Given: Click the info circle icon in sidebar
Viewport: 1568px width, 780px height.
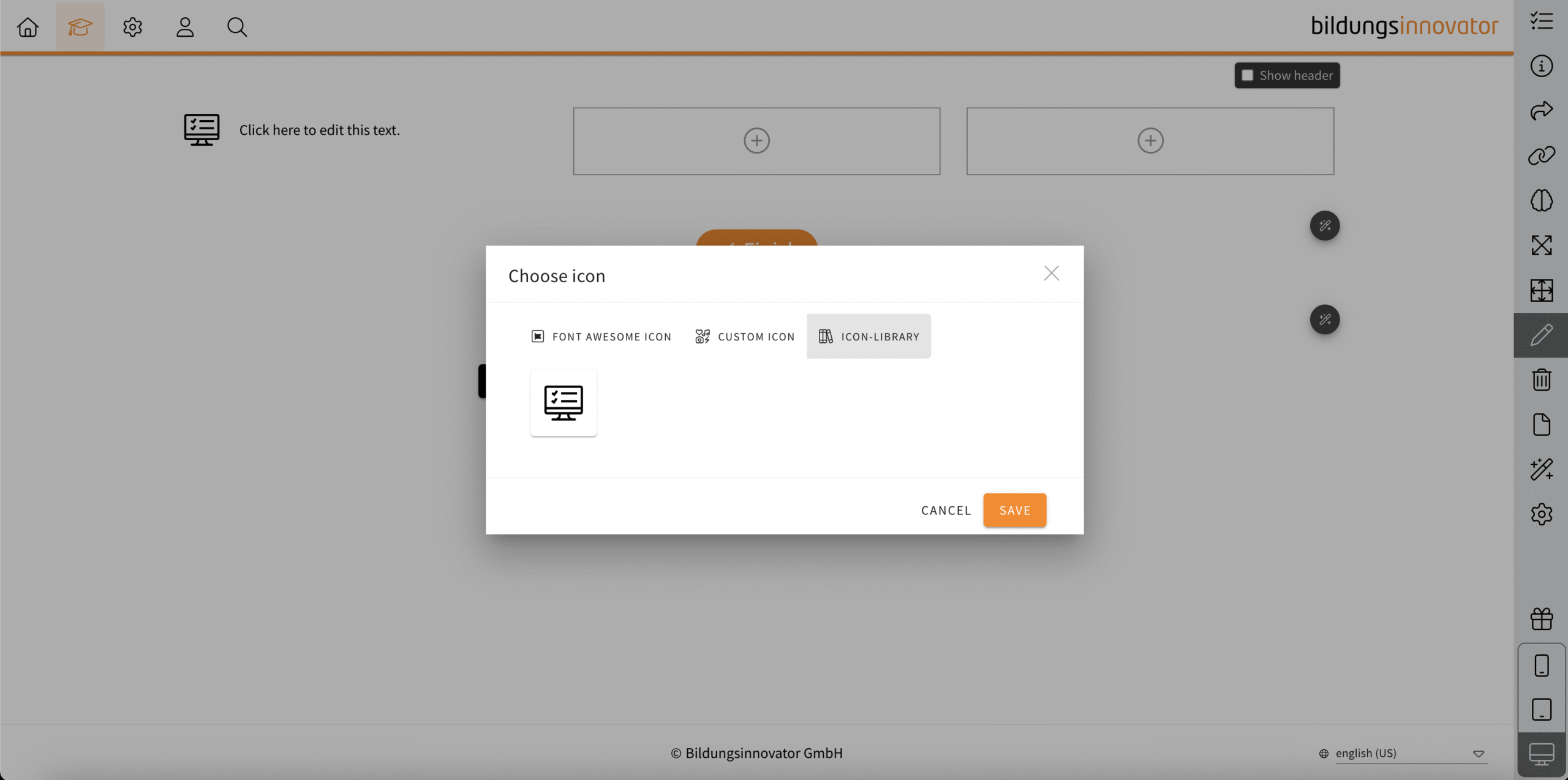Looking at the screenshot, I should pos(1541,66).
